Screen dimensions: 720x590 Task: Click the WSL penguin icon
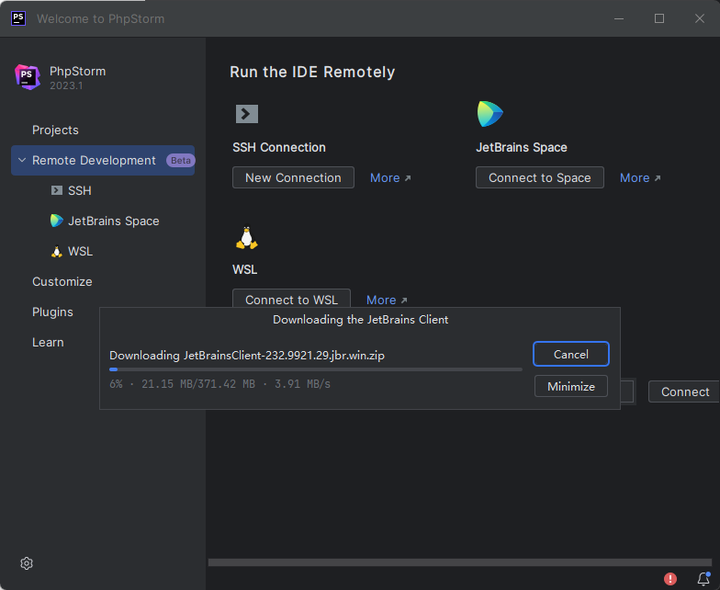246,238
